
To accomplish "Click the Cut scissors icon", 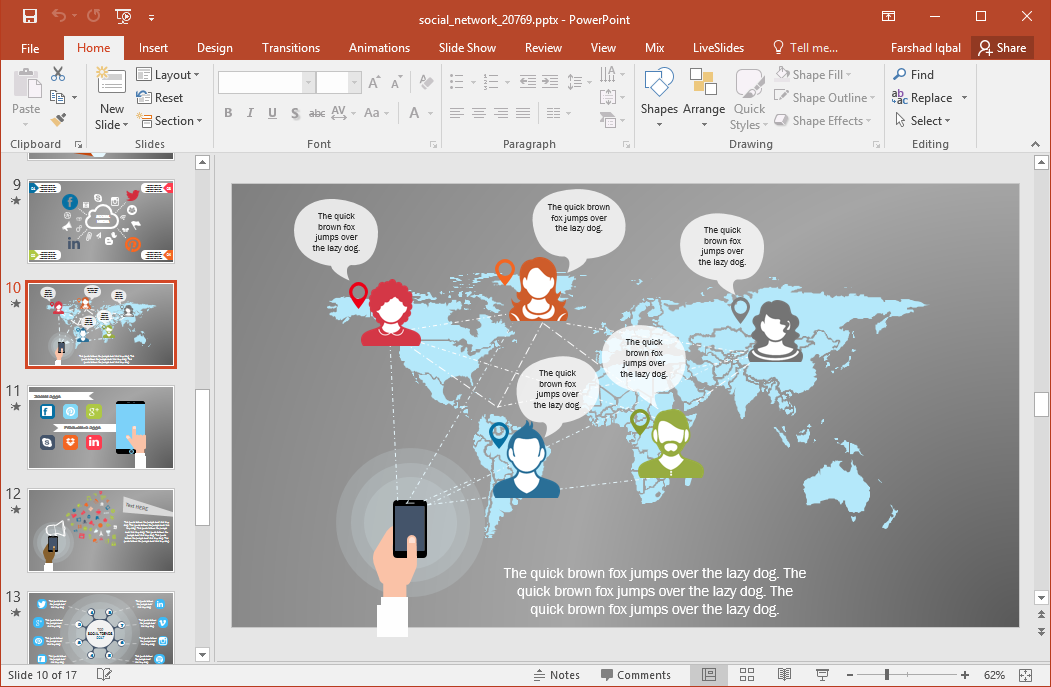I will [58, 74].
